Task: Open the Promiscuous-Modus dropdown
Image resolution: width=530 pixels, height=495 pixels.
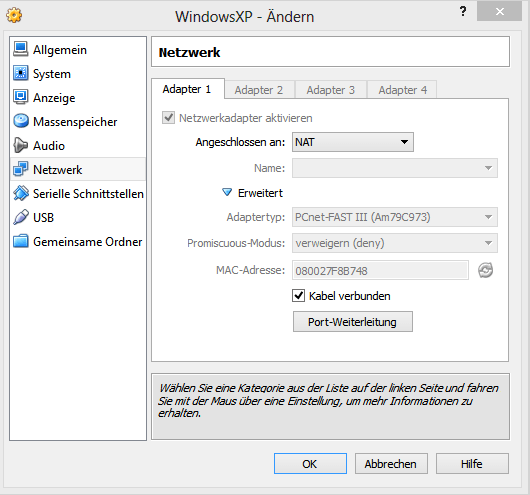Action: coord(395,243)
